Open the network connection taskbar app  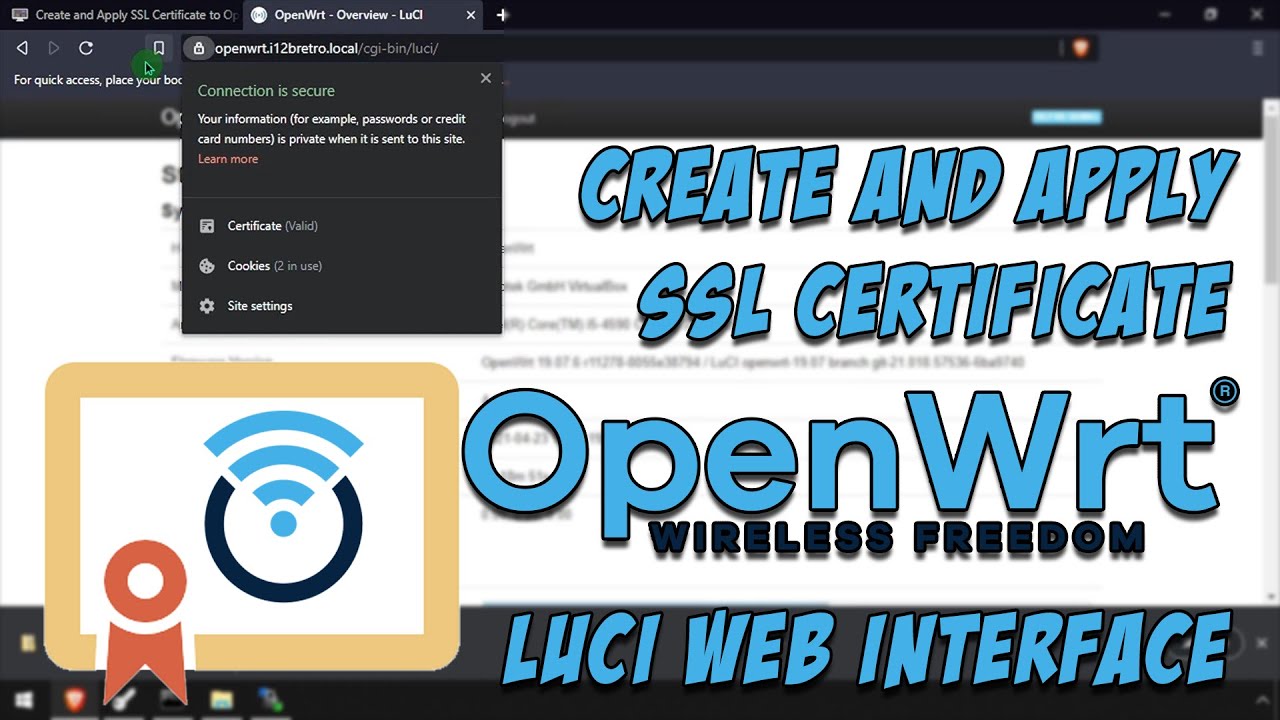(269, 699)
